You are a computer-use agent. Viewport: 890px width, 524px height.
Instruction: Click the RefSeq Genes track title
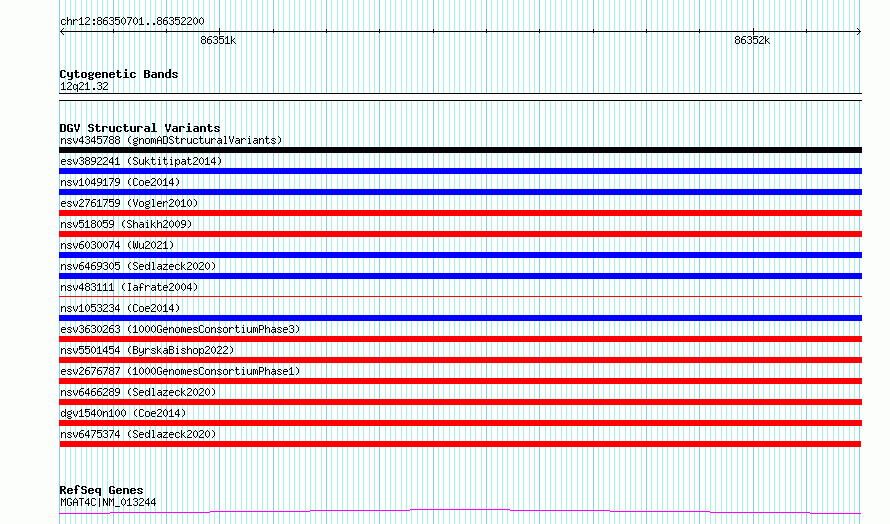click(x=101, y=490)
